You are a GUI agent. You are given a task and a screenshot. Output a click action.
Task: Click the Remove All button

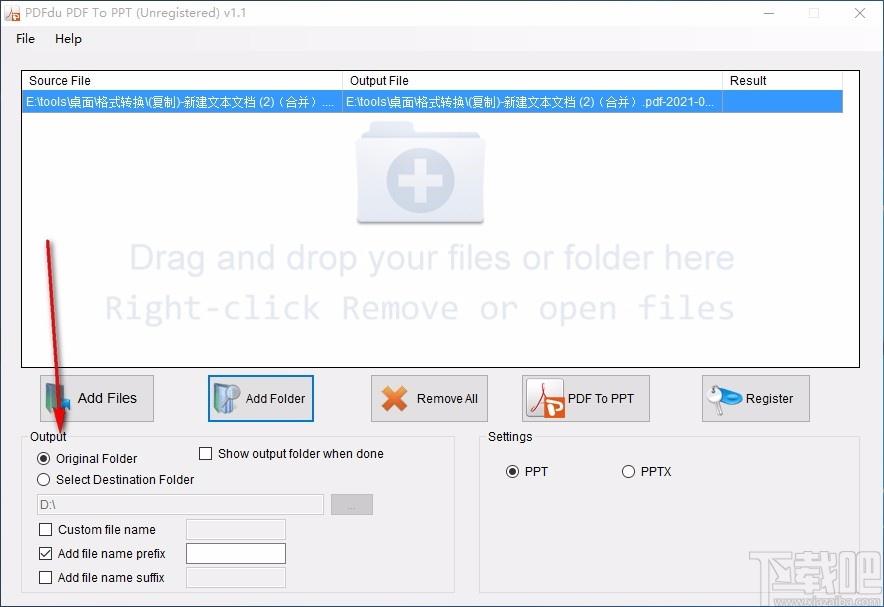click(429, 398)
